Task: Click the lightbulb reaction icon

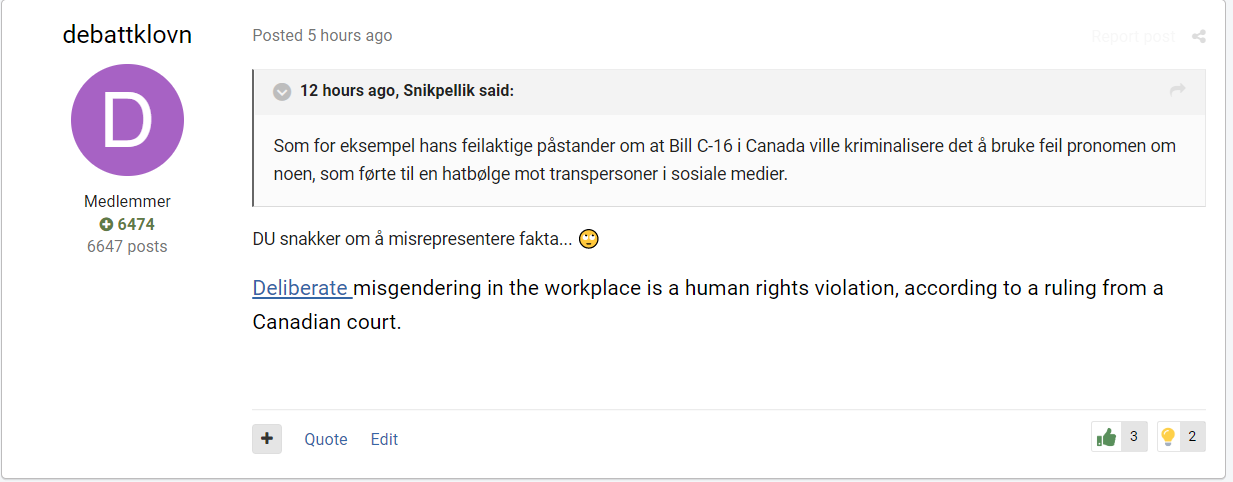Action: tap(1167, 437)
